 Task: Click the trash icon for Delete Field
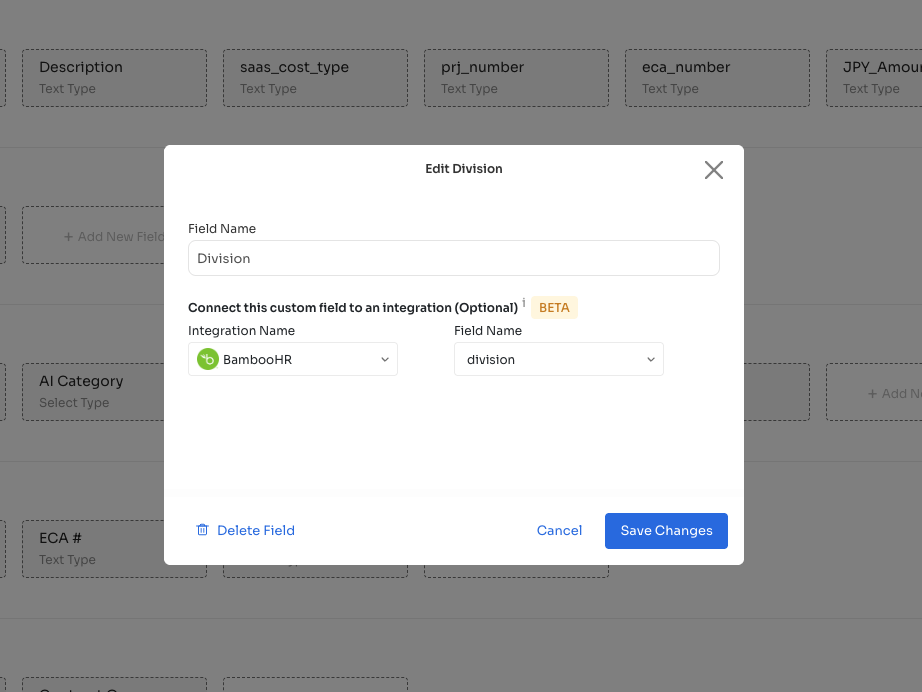[x=202, y=530]
